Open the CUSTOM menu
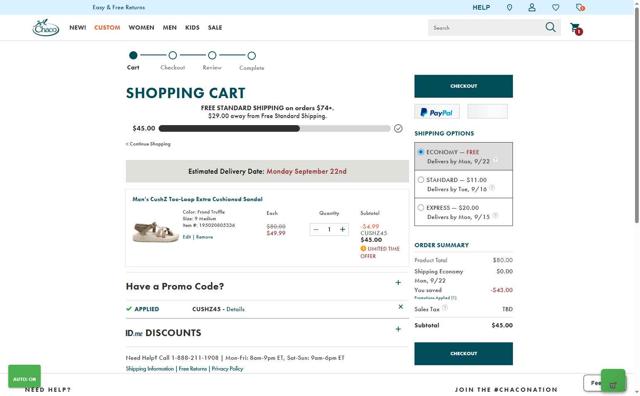This screenshot has height=396, width=640. click(107, 27)
